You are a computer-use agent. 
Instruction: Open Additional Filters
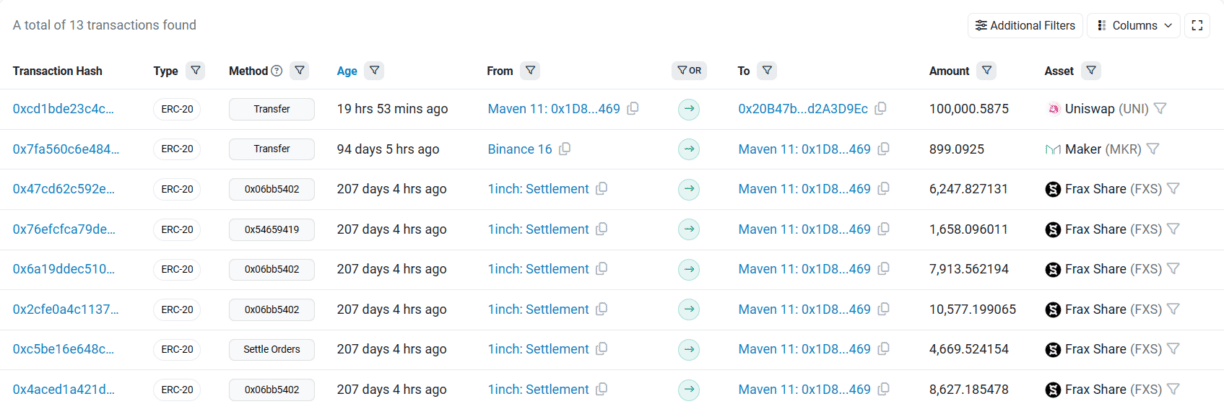pyautogui.click(x=1025, y=25)
